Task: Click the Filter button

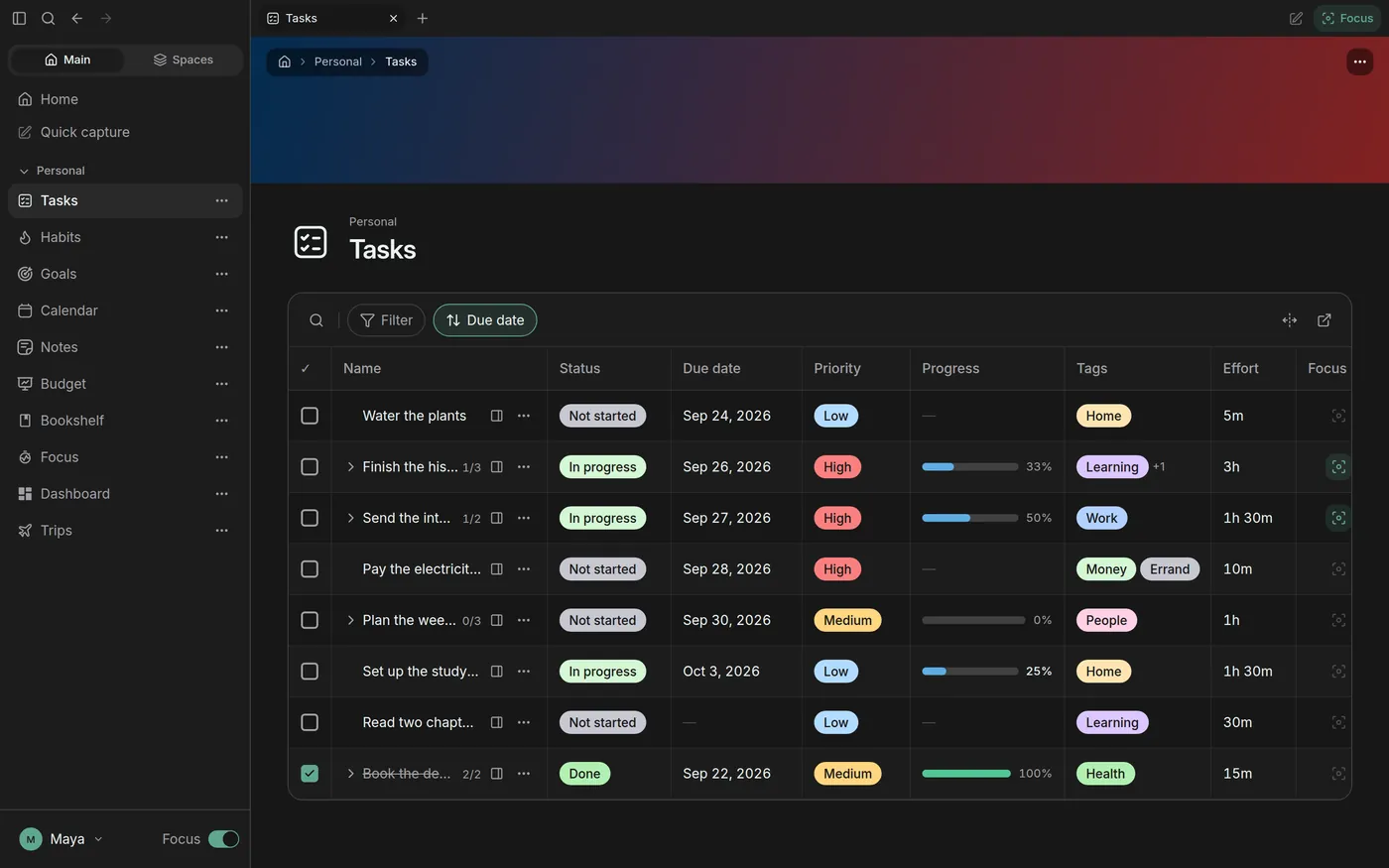Action: pos(386,320)
